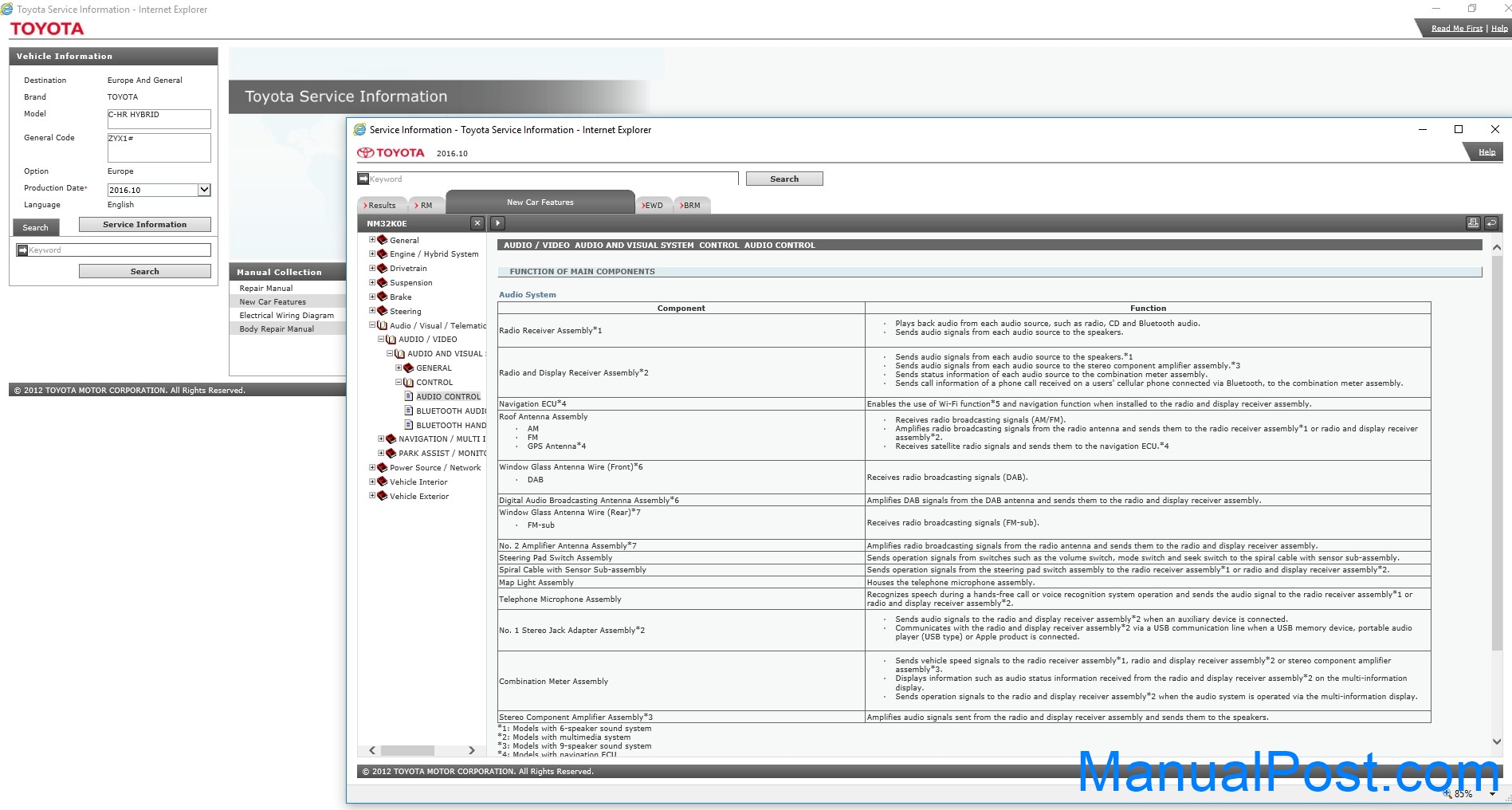Click the zoom magnifier icon in the status bar
The height and width of the screenshot is (810, 1512).
1447,794
